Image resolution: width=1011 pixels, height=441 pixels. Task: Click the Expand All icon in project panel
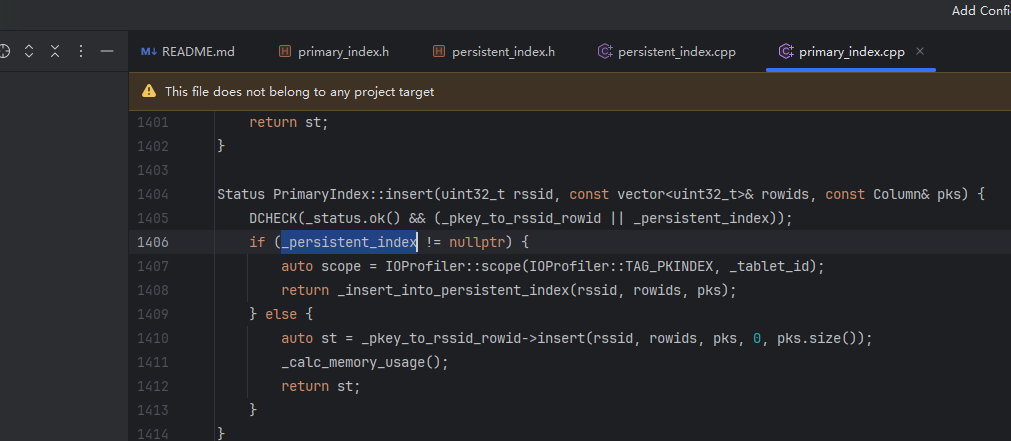[x=29, y=51]
